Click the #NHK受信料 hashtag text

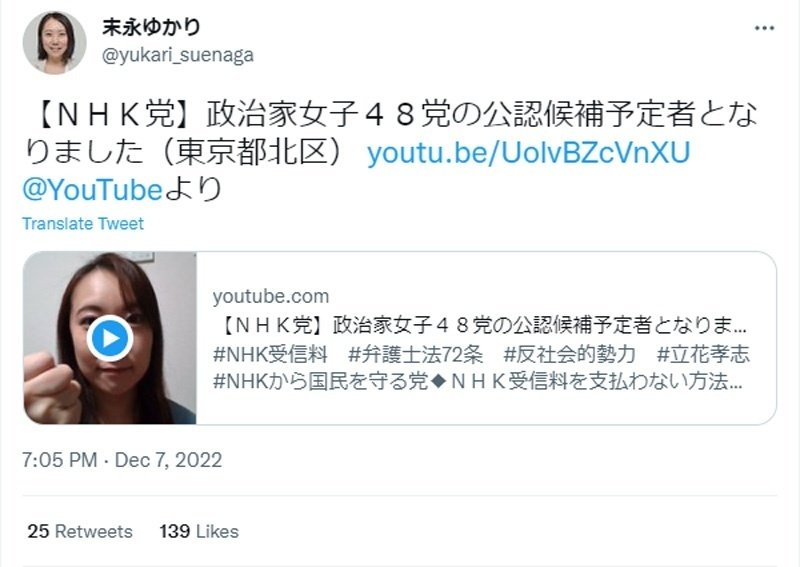(x=270, y=354)
